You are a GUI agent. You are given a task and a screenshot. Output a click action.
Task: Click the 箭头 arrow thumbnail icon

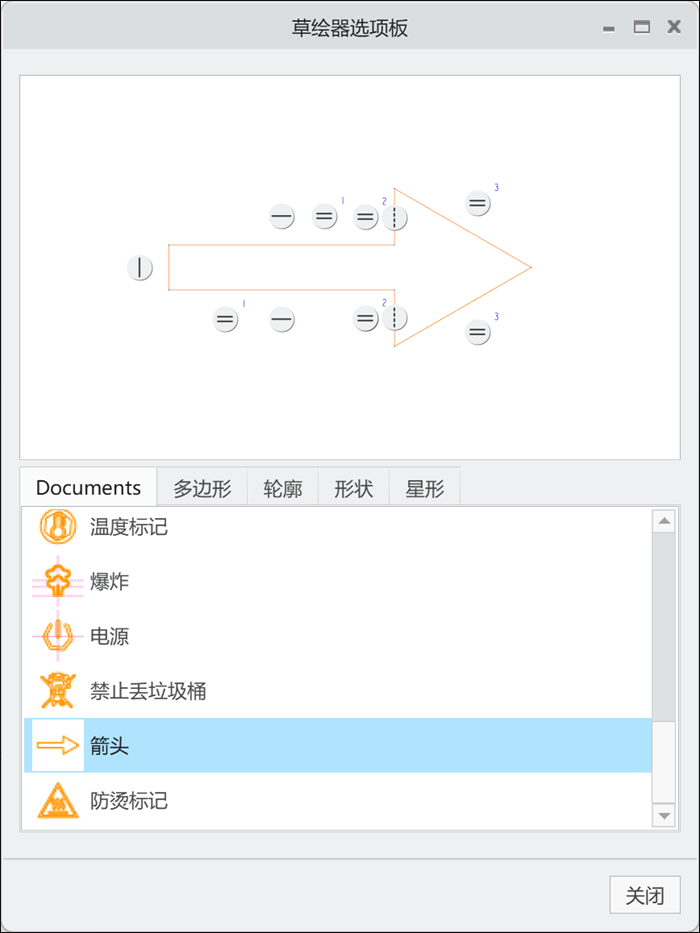tap(58, 746)
